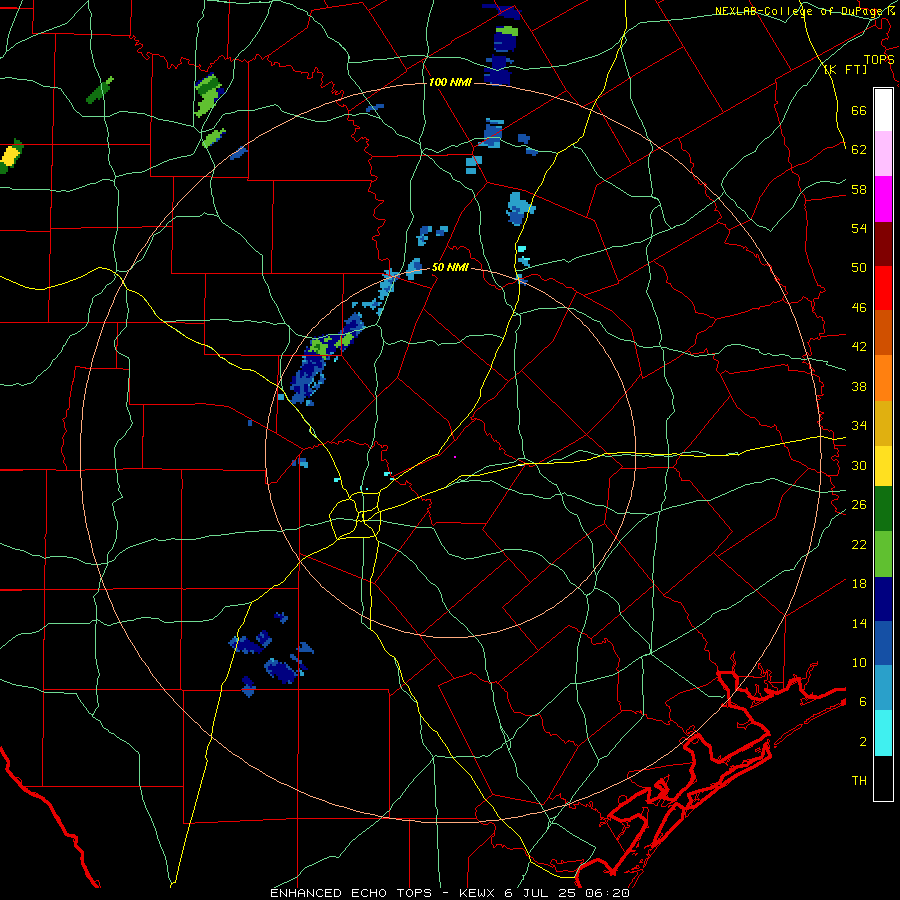Click the dark orange legend swatch

click(883, 333)
